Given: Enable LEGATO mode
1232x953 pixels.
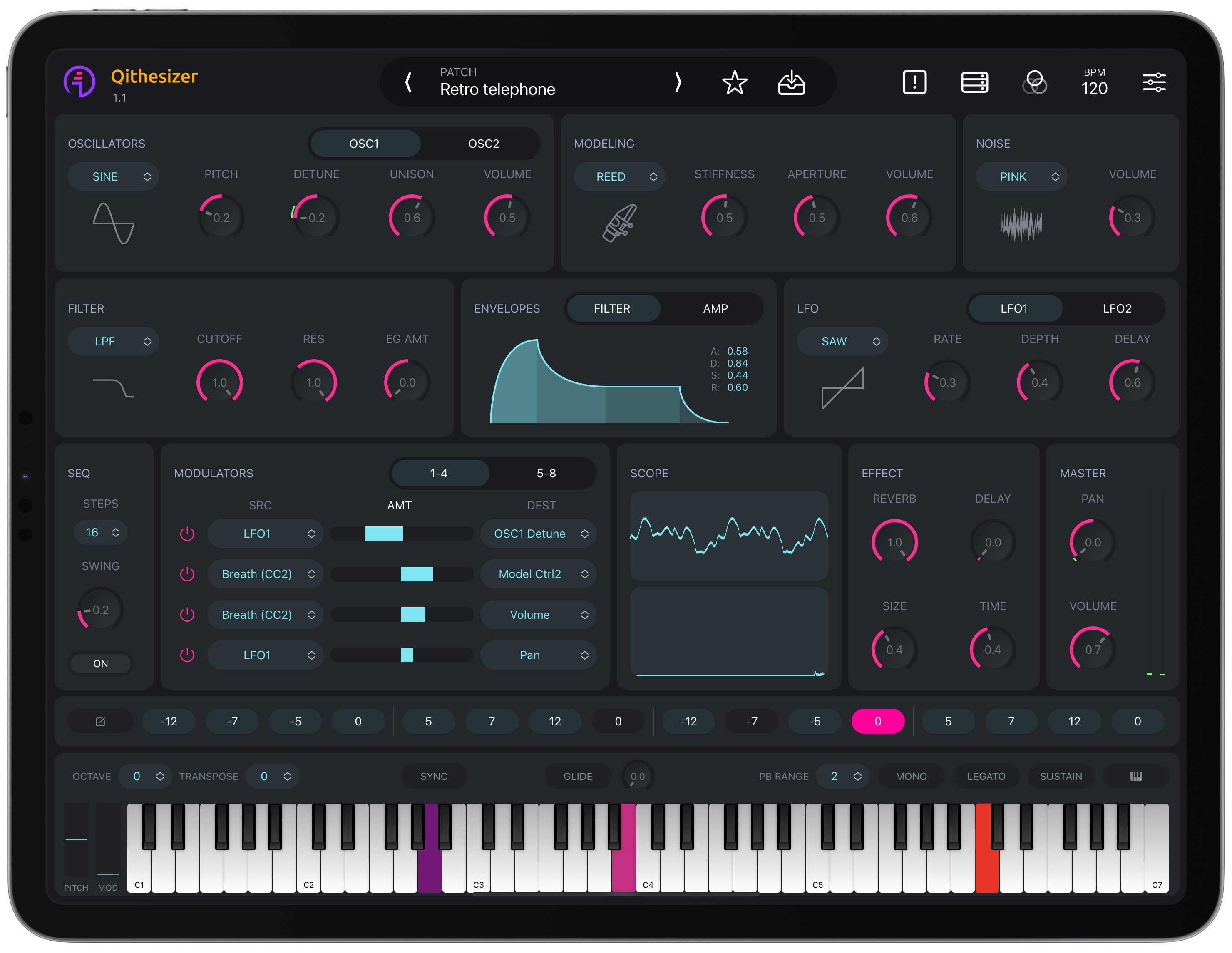Looking at the screenshot, I should point(986,777).
